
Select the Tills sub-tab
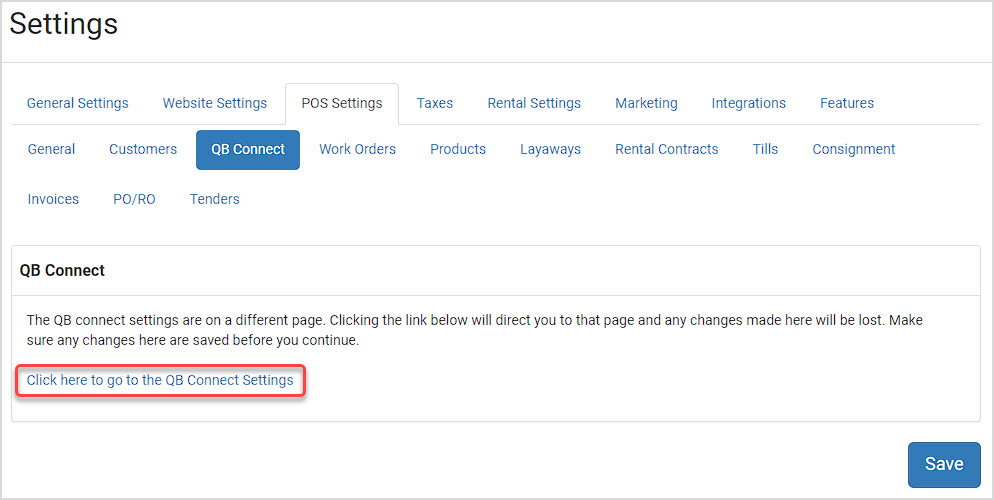pos(765,149)
